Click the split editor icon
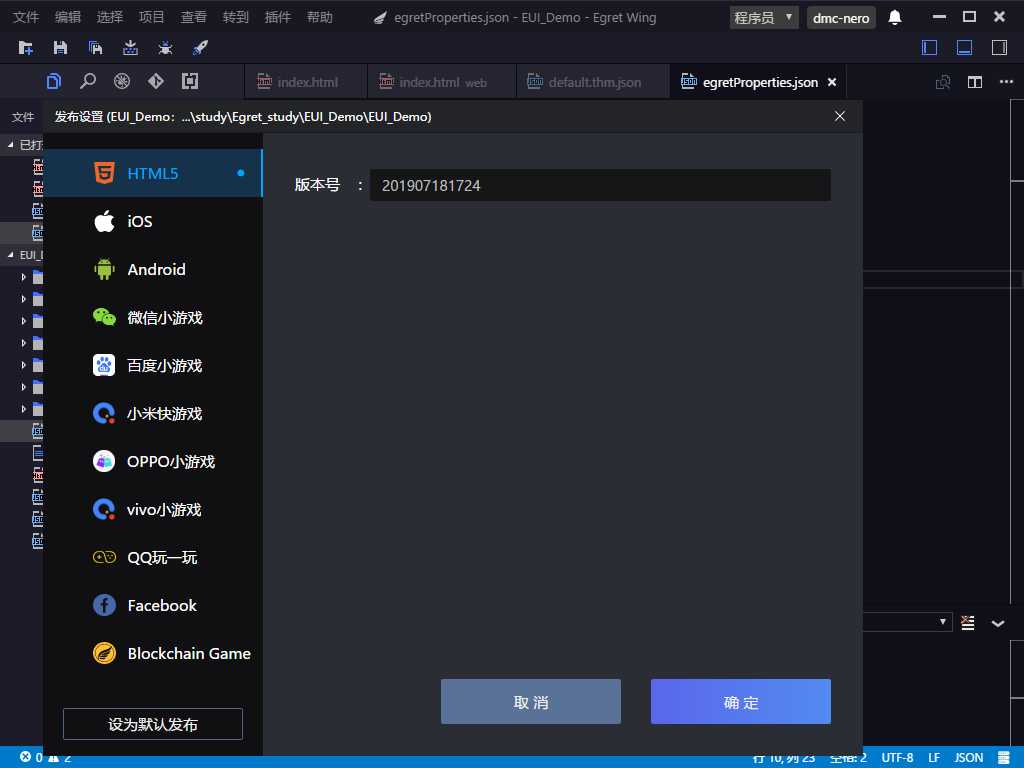This screenshot has height=768, width=1024. (x=975, y=82)
